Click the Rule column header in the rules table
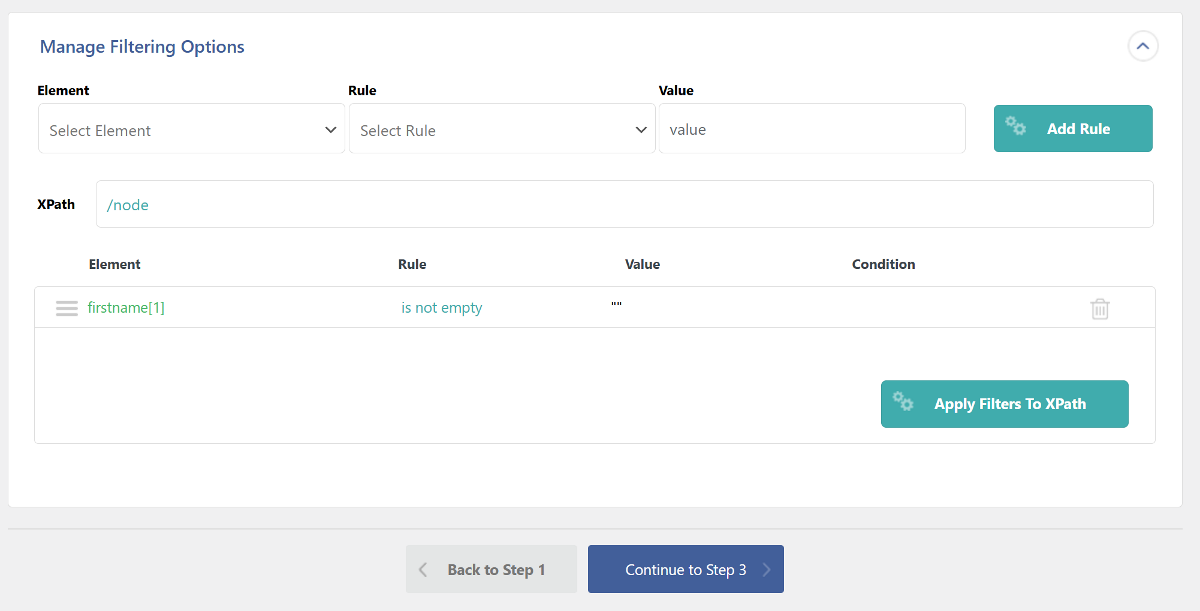 [412, 265]
